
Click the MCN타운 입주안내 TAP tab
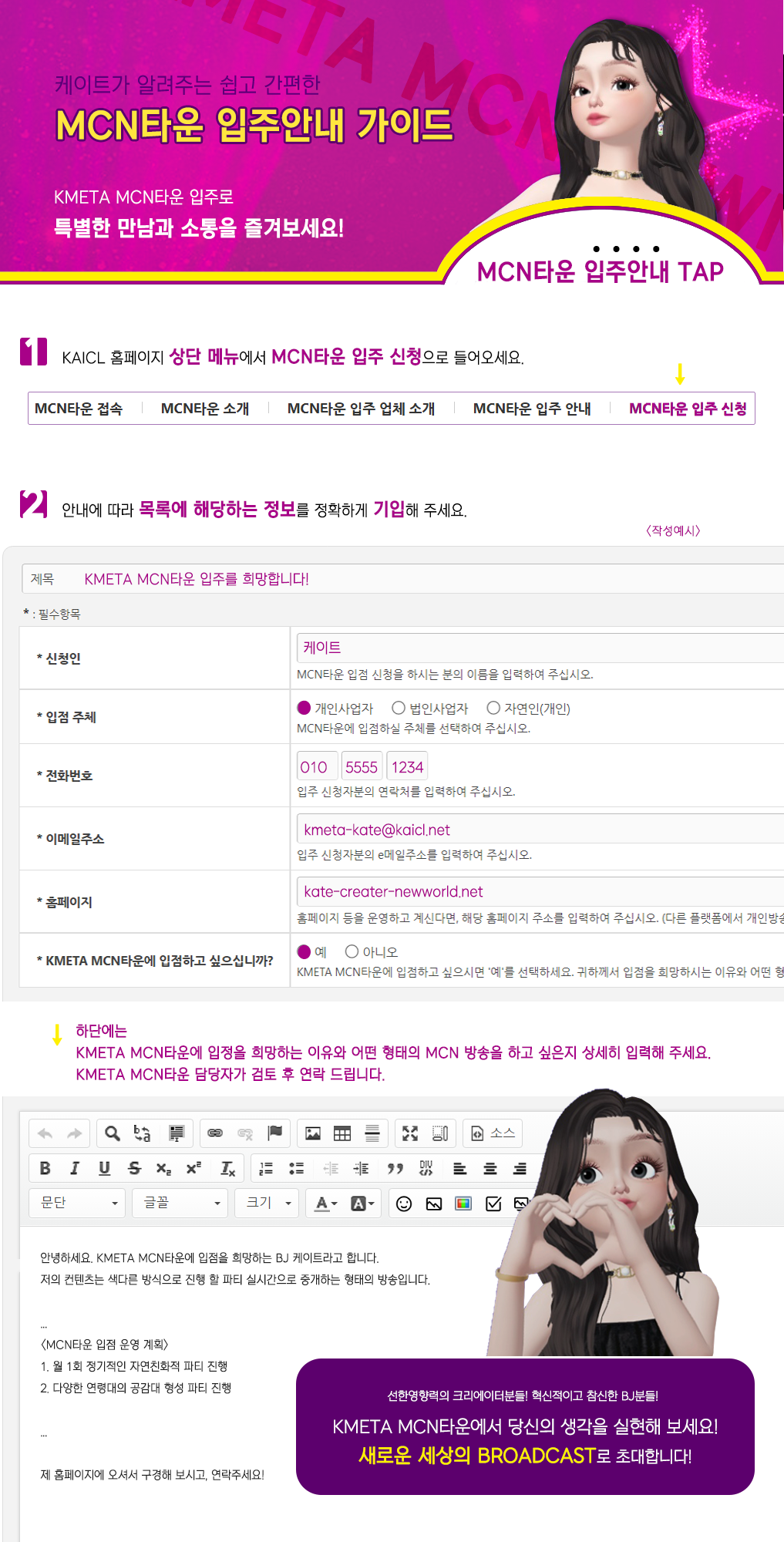pos(600,271)
